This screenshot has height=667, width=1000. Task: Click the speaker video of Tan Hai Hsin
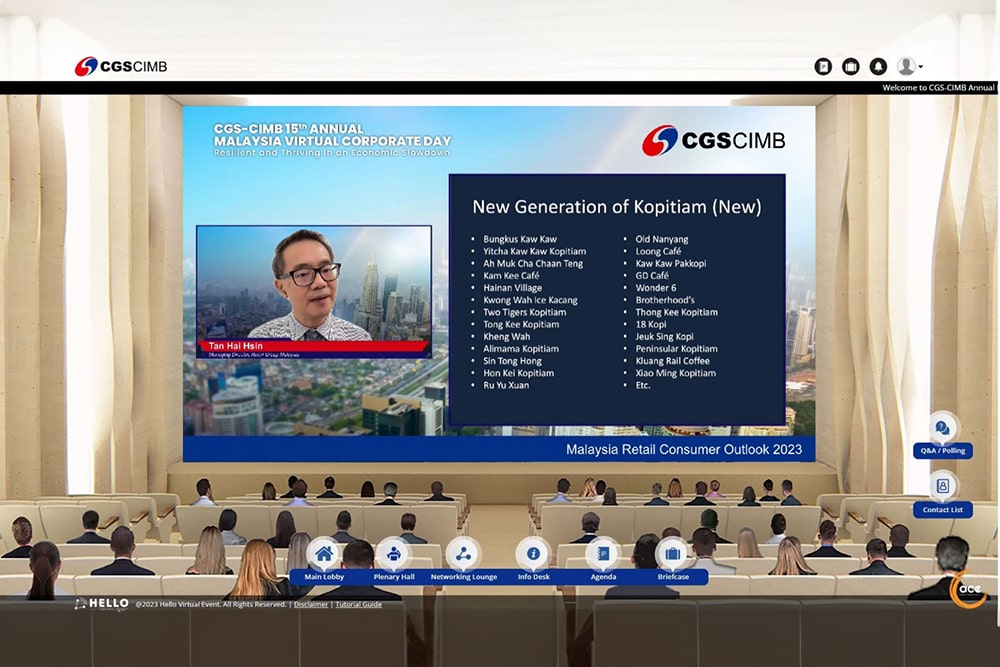(x=314, y=292)
